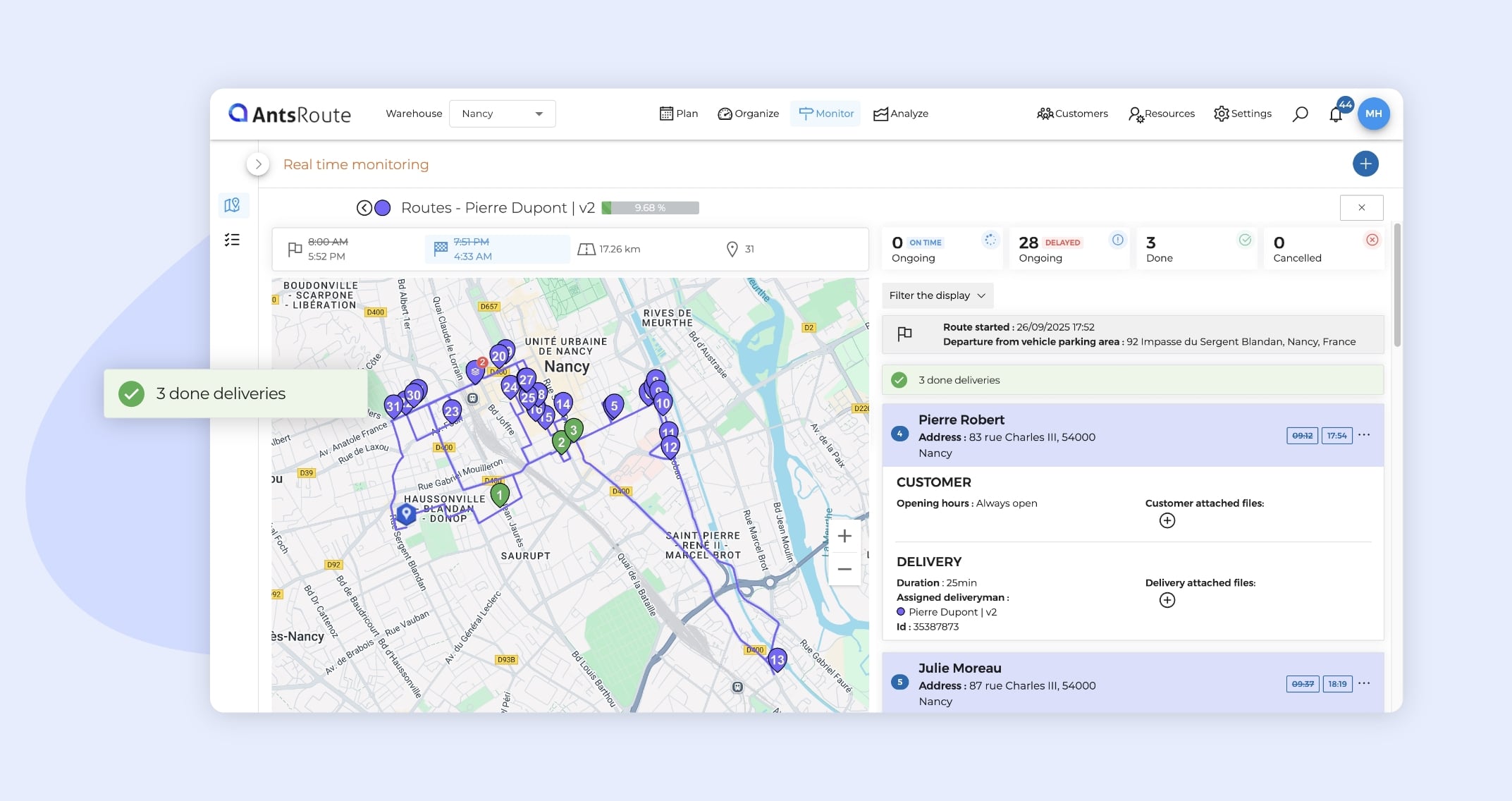Expand Filter the display dropdown
The width and height of the screenshot is (1512, 801).
pos(937,295)
